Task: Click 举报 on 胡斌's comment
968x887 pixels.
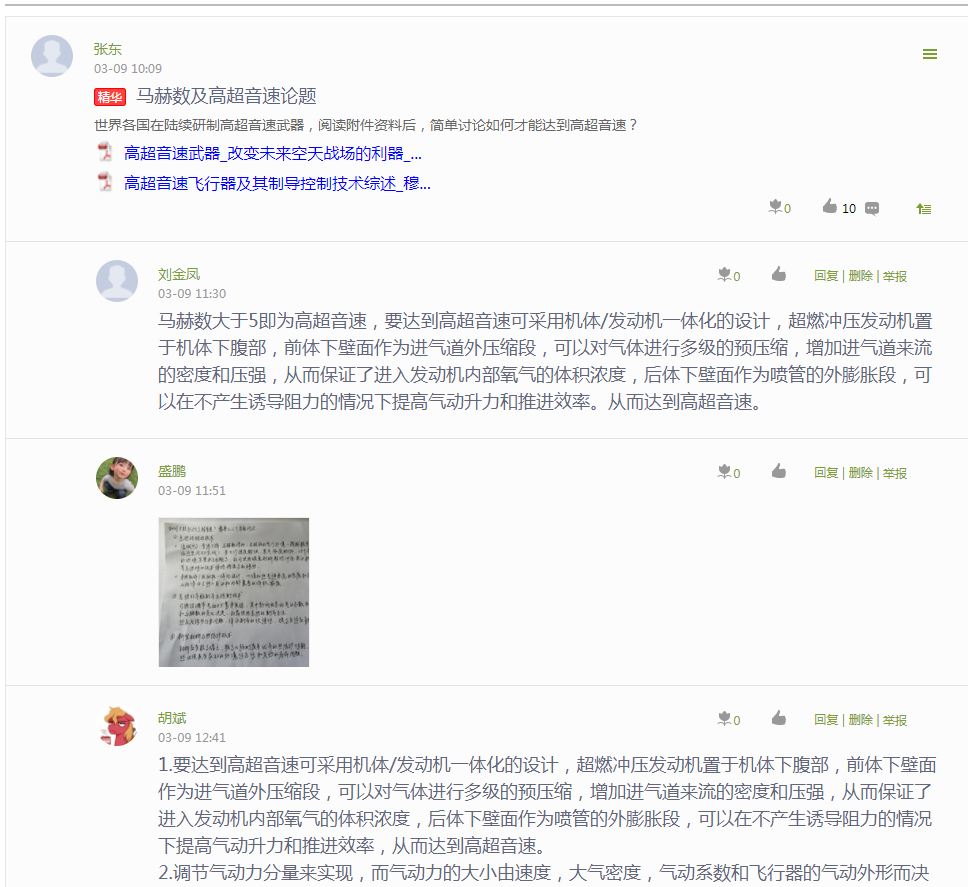Action: click(895, 720)
